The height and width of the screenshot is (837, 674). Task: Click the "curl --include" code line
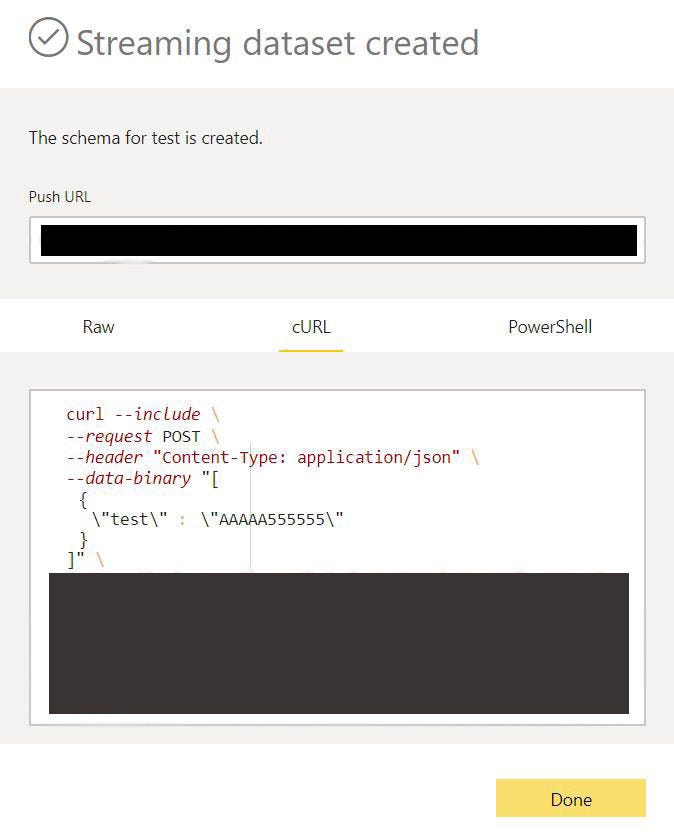133,414
